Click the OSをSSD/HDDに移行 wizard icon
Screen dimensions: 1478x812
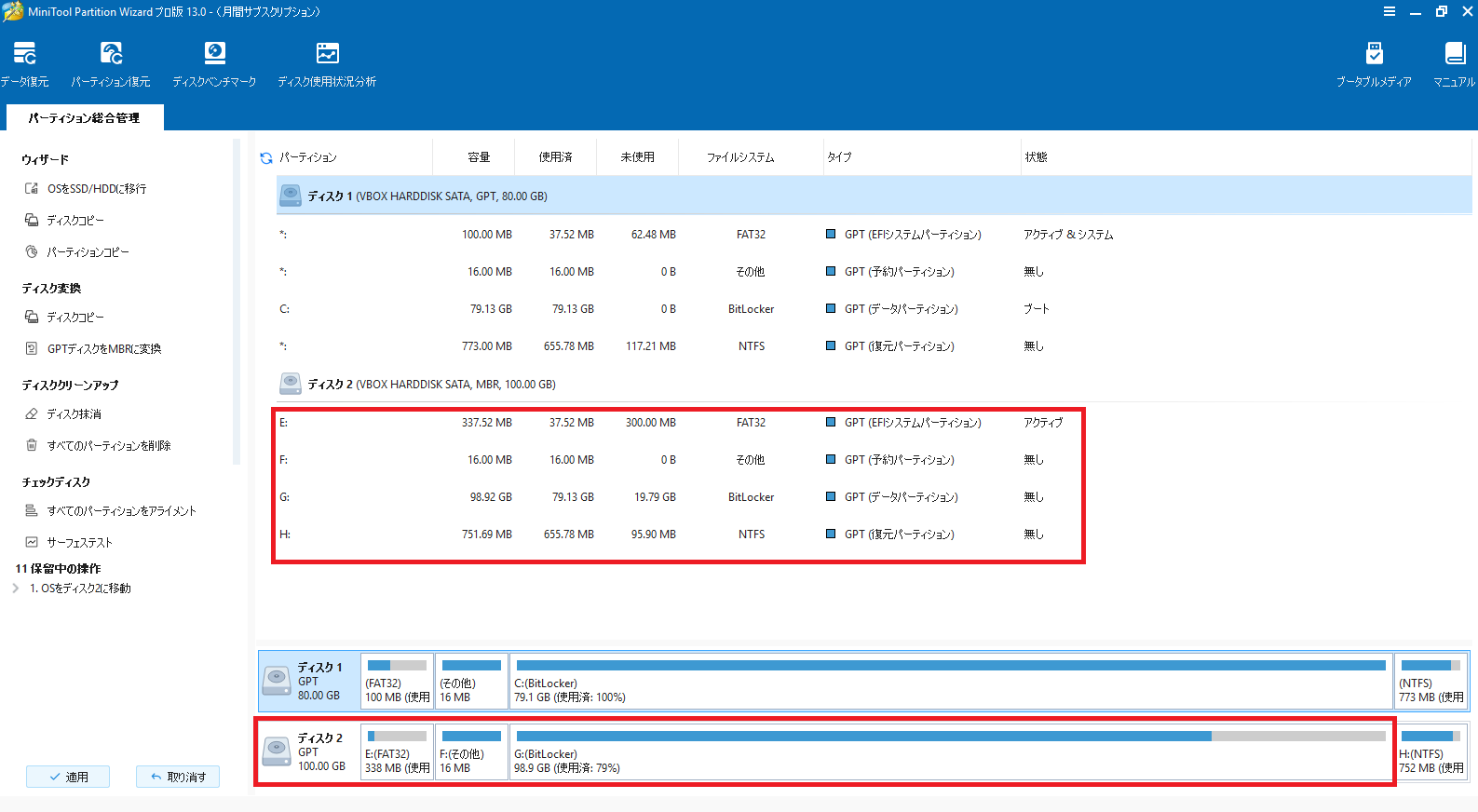(32, 188)
